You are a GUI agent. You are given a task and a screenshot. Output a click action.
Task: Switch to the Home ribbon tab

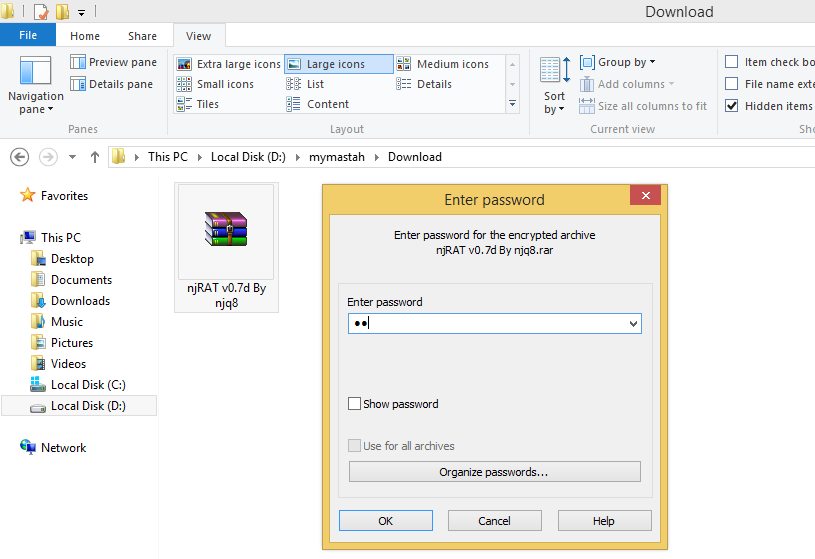(x=85, y=36)
